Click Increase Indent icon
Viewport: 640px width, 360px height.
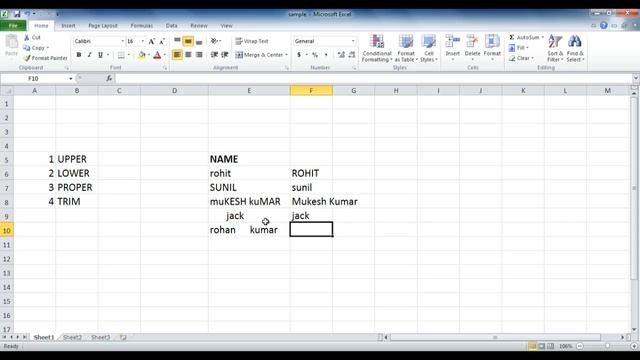tap(224, 55)
